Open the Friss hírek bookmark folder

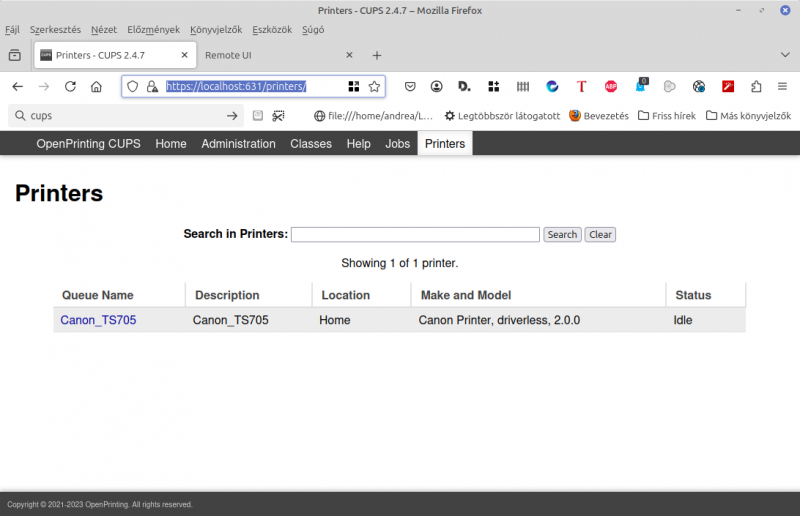[667, 116]
